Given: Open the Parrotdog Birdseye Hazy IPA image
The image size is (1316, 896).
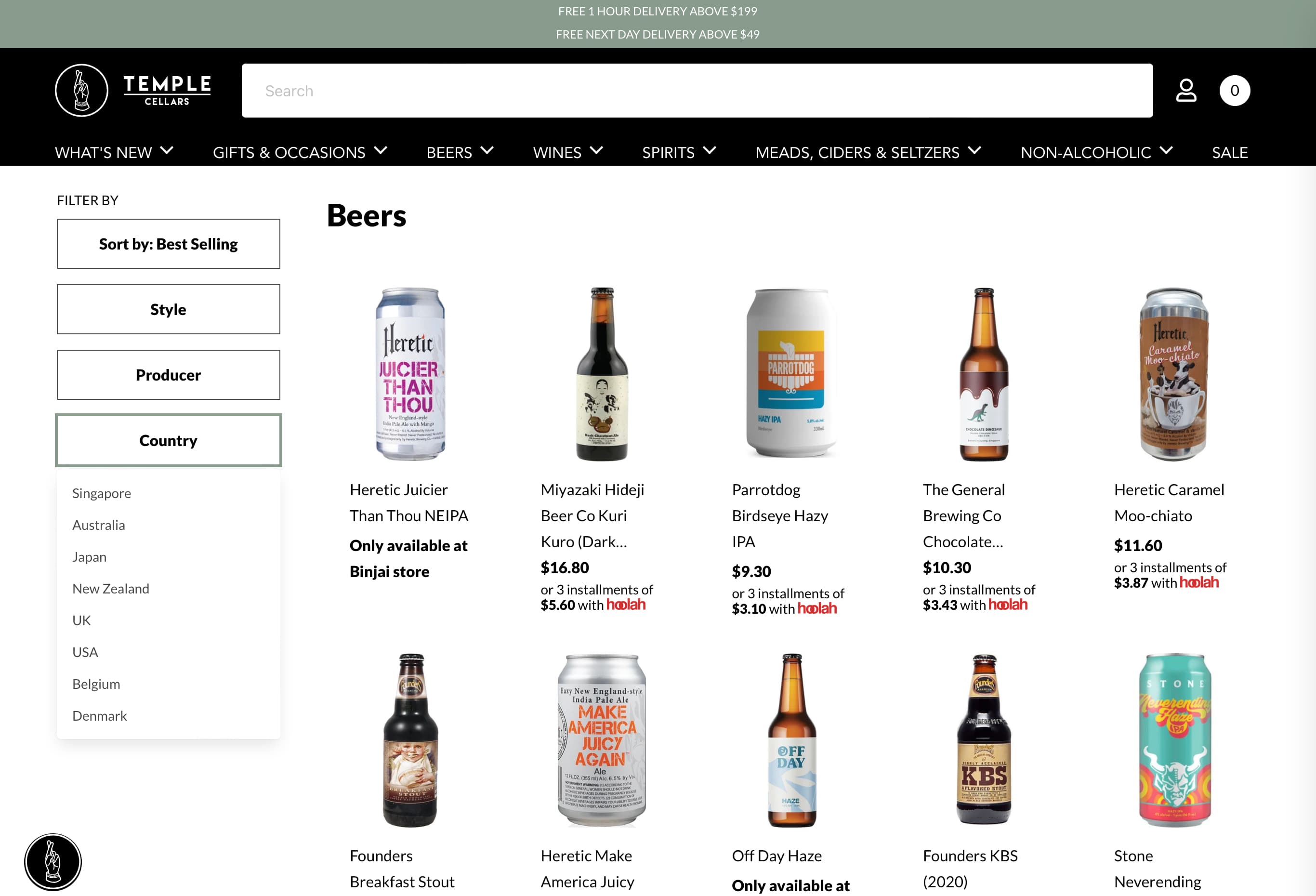Looking at the screenshot, I should click(x=791, y=374).
